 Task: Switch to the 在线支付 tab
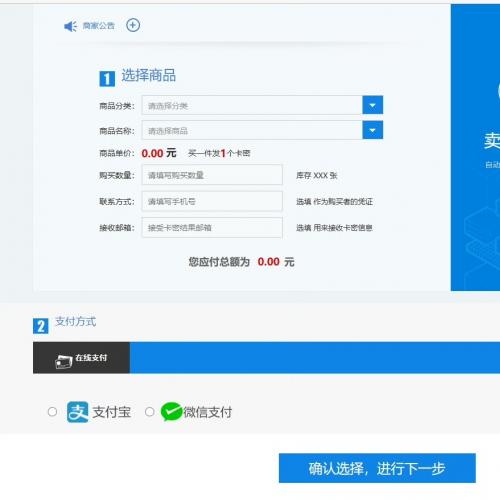coord(81,358)
